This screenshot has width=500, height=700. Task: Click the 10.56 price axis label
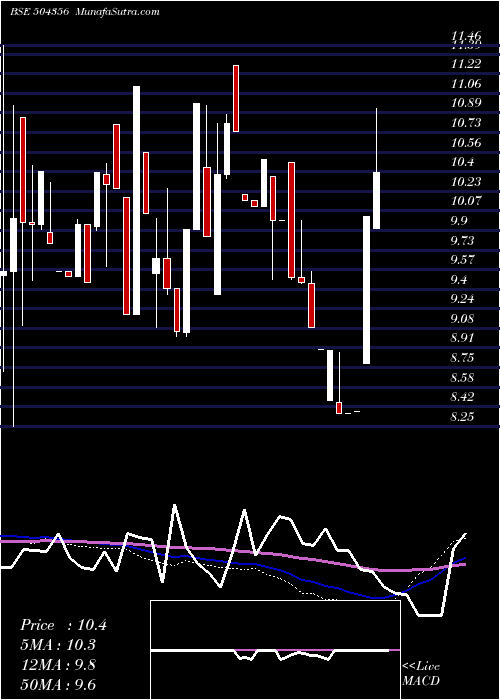(466, 142)
